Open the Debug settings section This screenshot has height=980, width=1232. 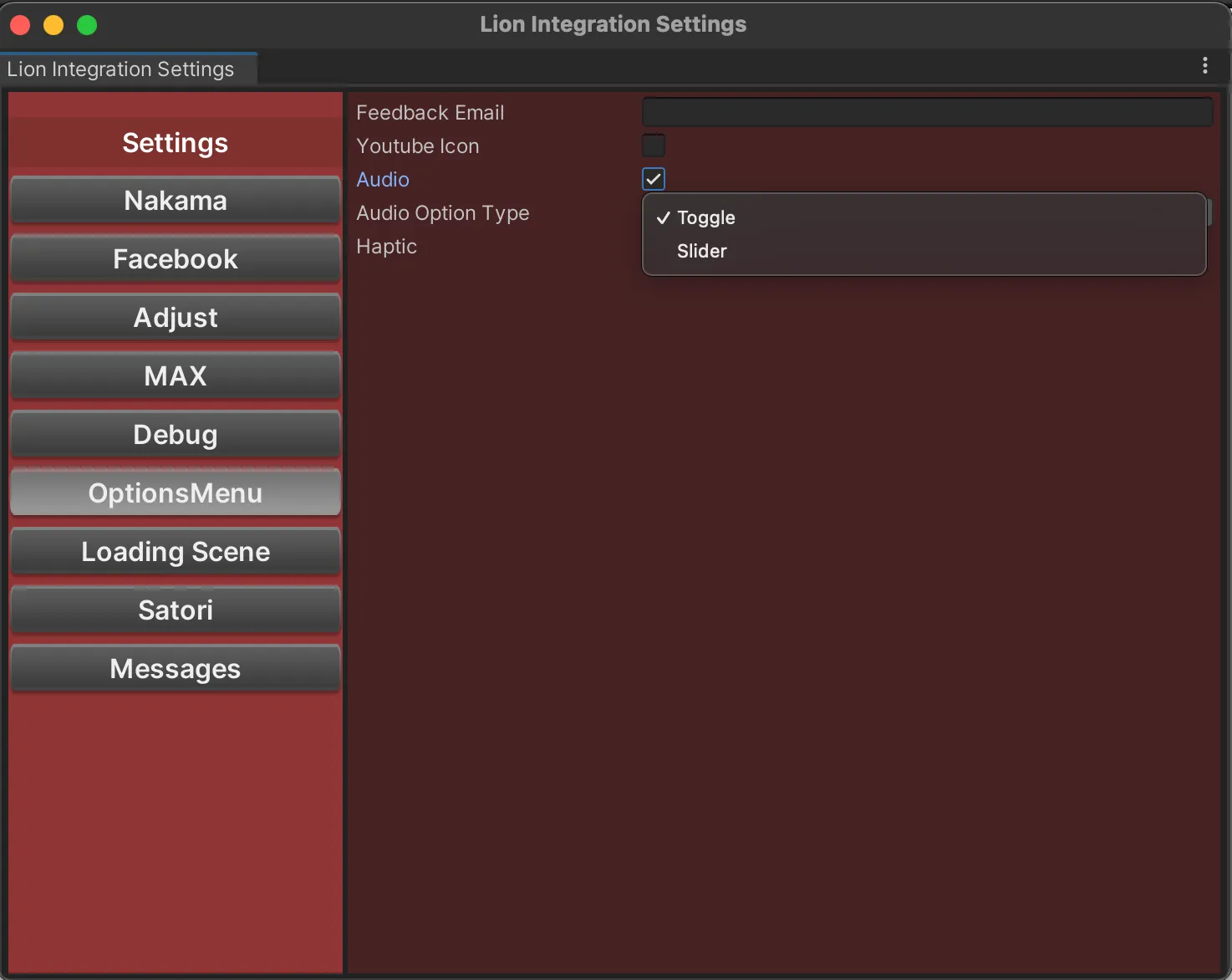(x=176, y=435)
